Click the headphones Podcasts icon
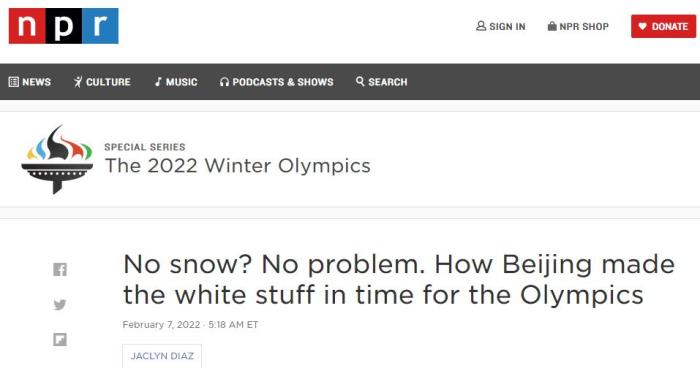 [224, 82]
